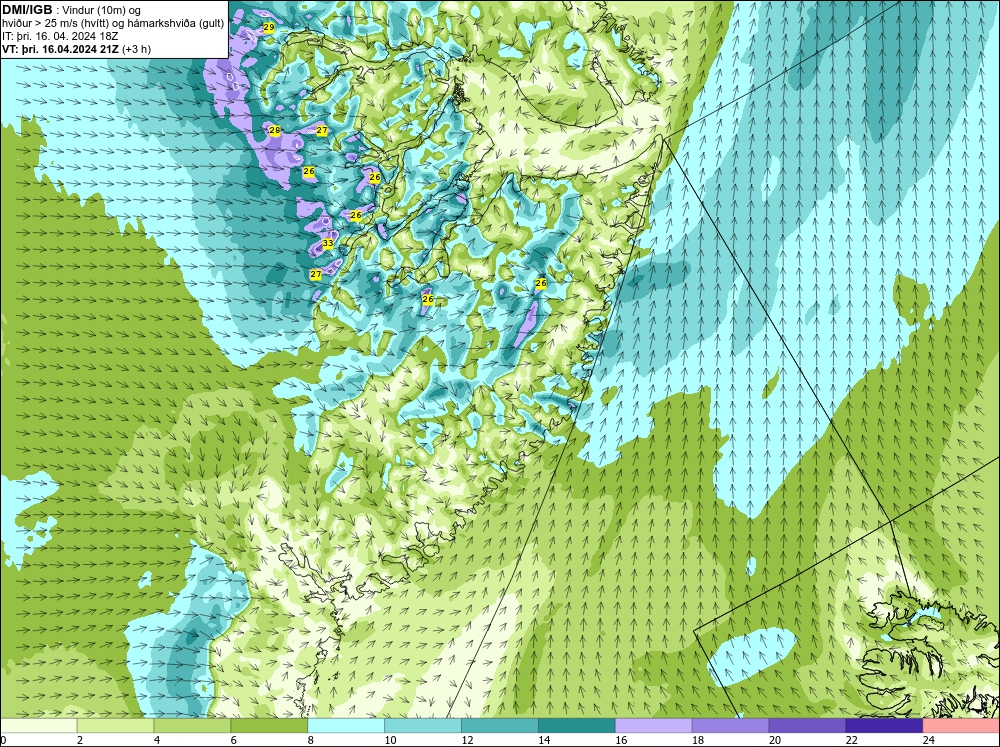This screenshot has width=1000, height=747.
Task: Click scale value 4 below the color bar
Action: pyautogui.click(x=157, y=740)
